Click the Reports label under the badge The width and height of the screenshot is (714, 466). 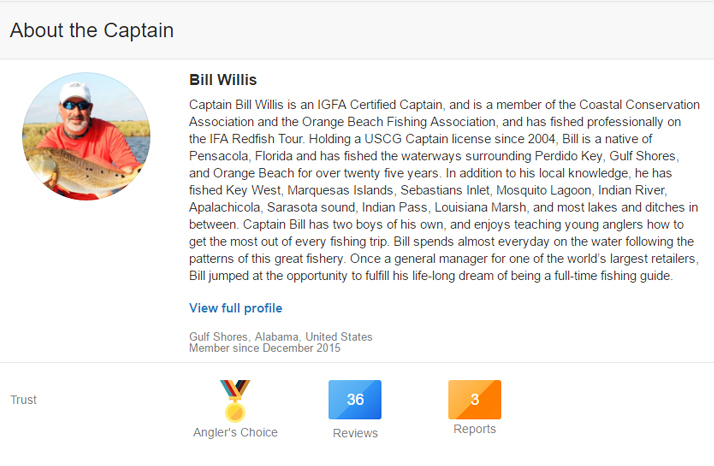[474, 429]
